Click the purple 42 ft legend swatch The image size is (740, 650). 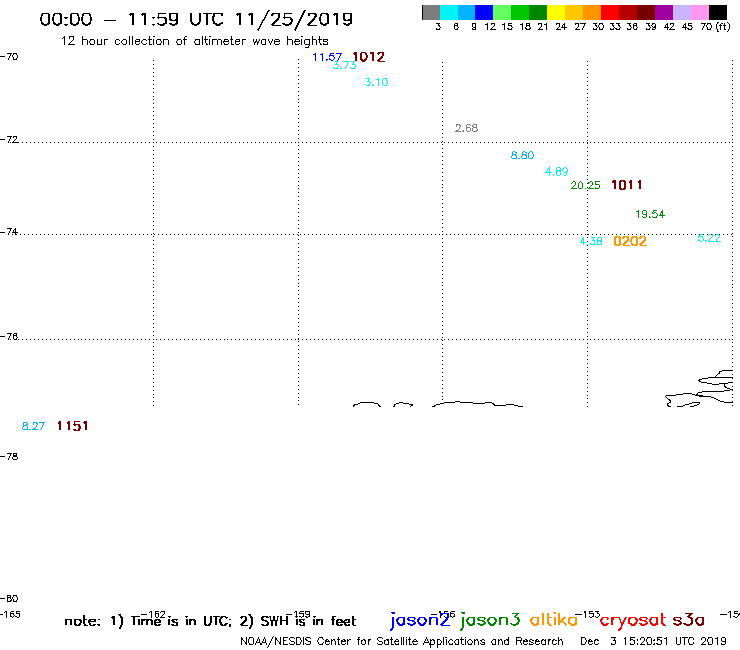664,12
